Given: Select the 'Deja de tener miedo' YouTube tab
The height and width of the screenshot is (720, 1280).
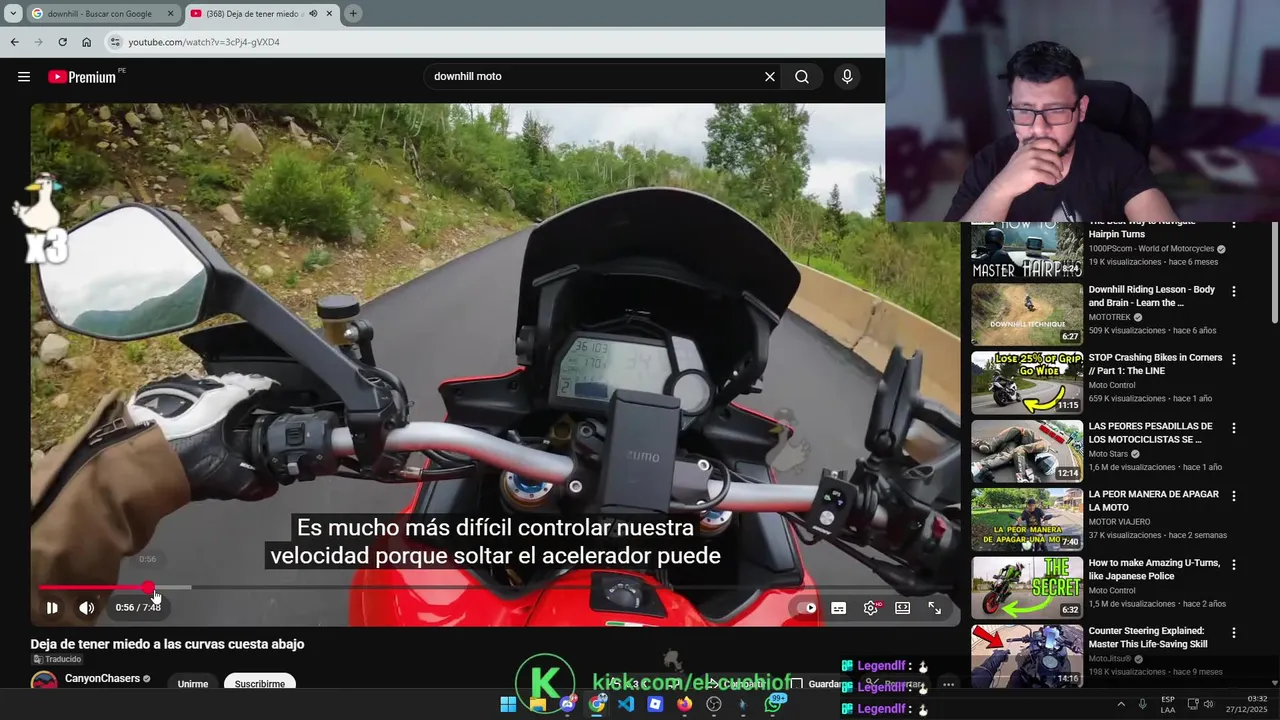Looking at the screenshot, I should click(x=253, y=14).
